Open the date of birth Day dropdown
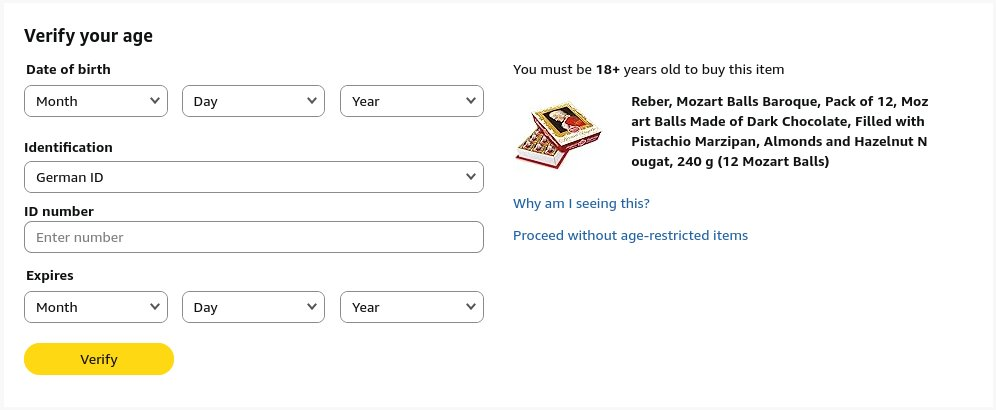The image size is (996, 410). point(253,101)
